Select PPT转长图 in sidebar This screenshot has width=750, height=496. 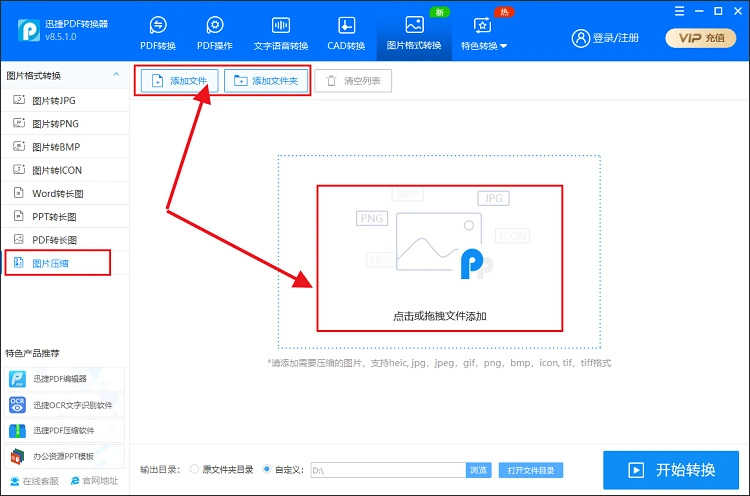tap(65, 217)
